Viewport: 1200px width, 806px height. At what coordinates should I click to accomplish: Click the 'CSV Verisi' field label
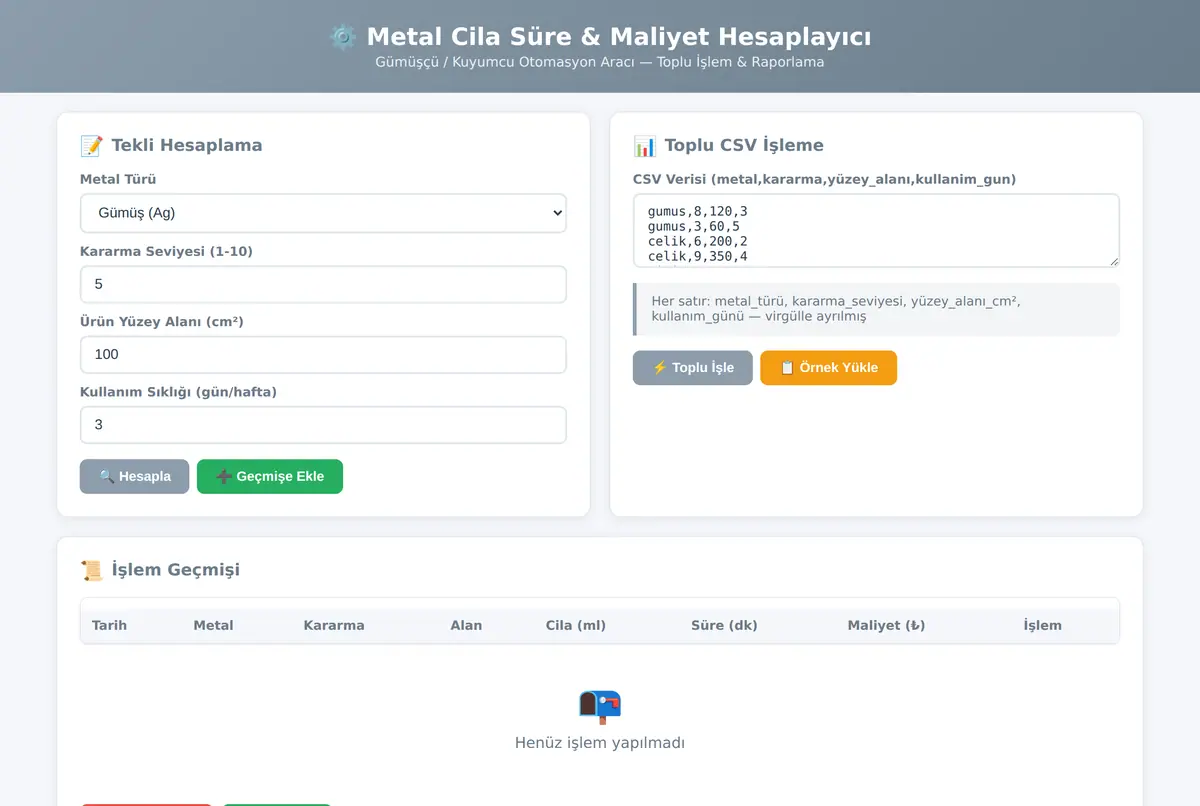(x=824, y=180)
